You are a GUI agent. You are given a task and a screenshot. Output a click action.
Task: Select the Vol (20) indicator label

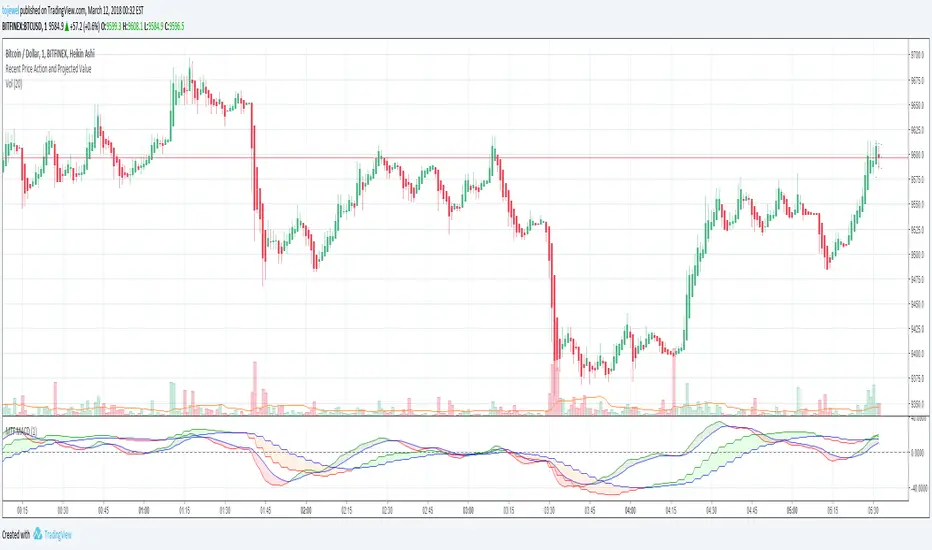[17, 85]
